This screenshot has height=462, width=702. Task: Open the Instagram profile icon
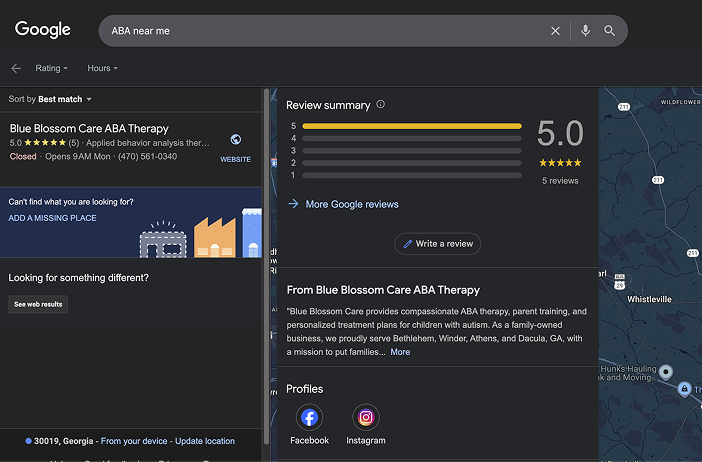point(366,417)
